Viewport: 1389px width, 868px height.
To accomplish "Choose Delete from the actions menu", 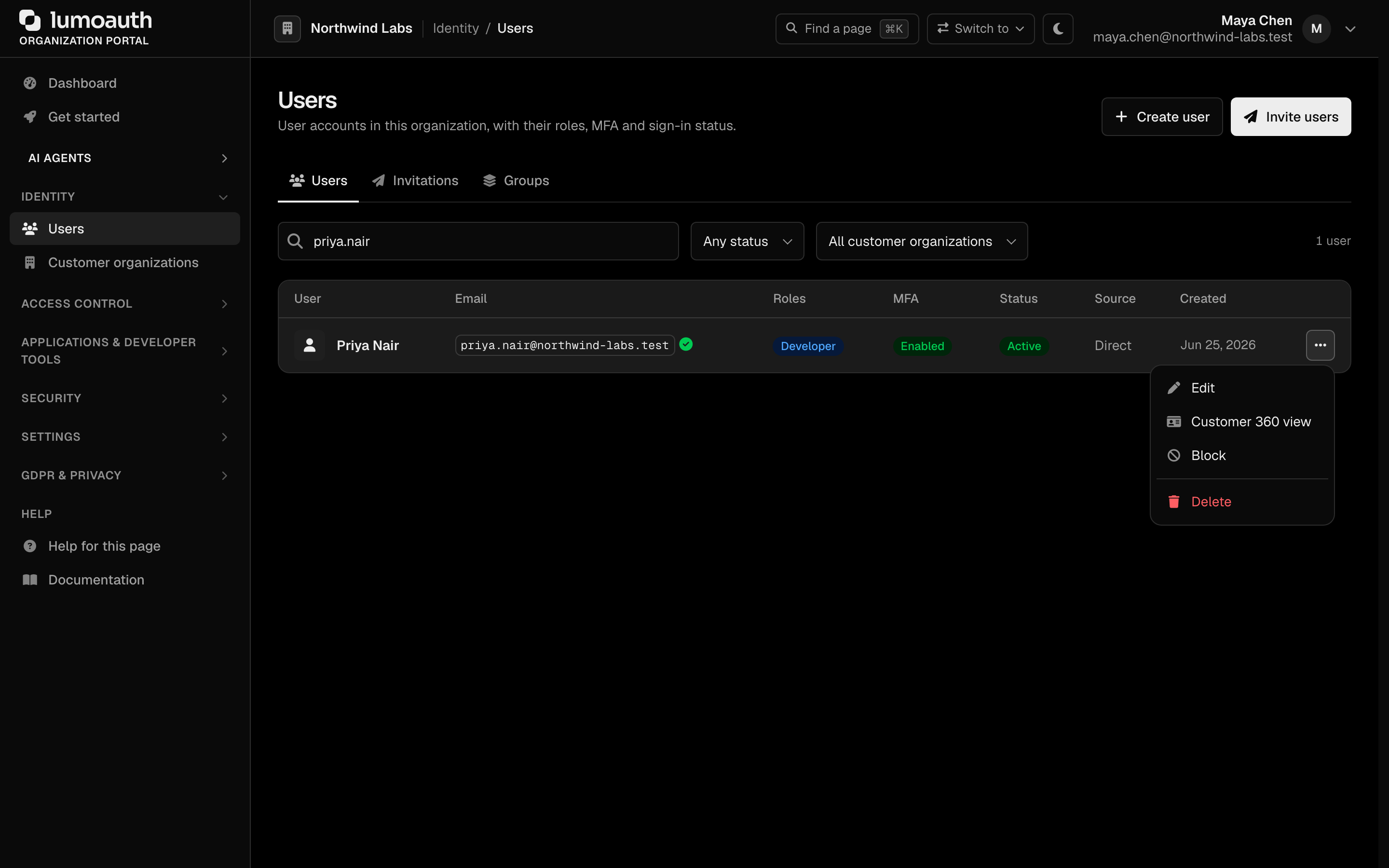I will (1242, 502).
